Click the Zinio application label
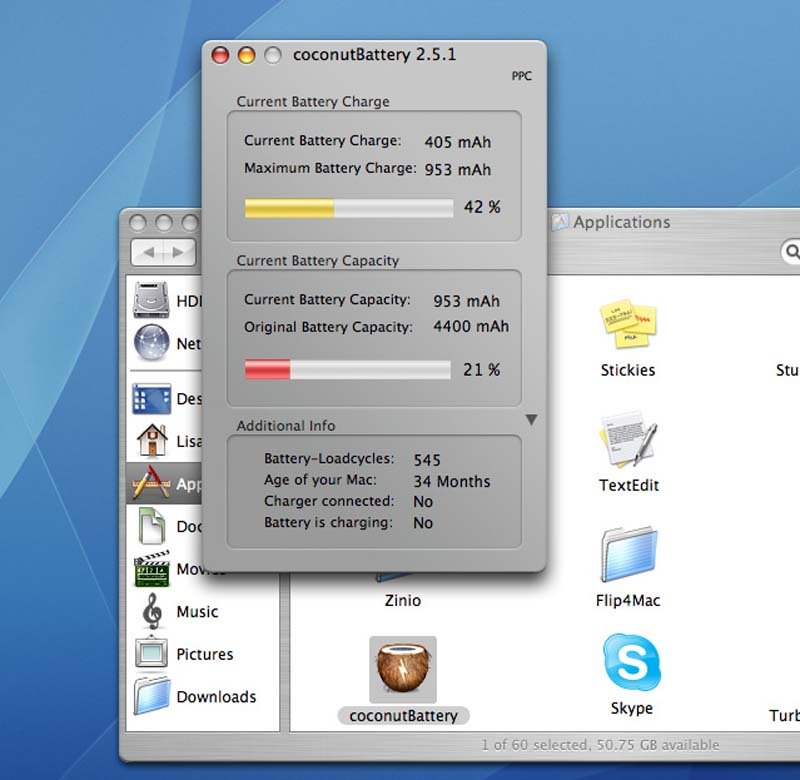 coord(403,600)
